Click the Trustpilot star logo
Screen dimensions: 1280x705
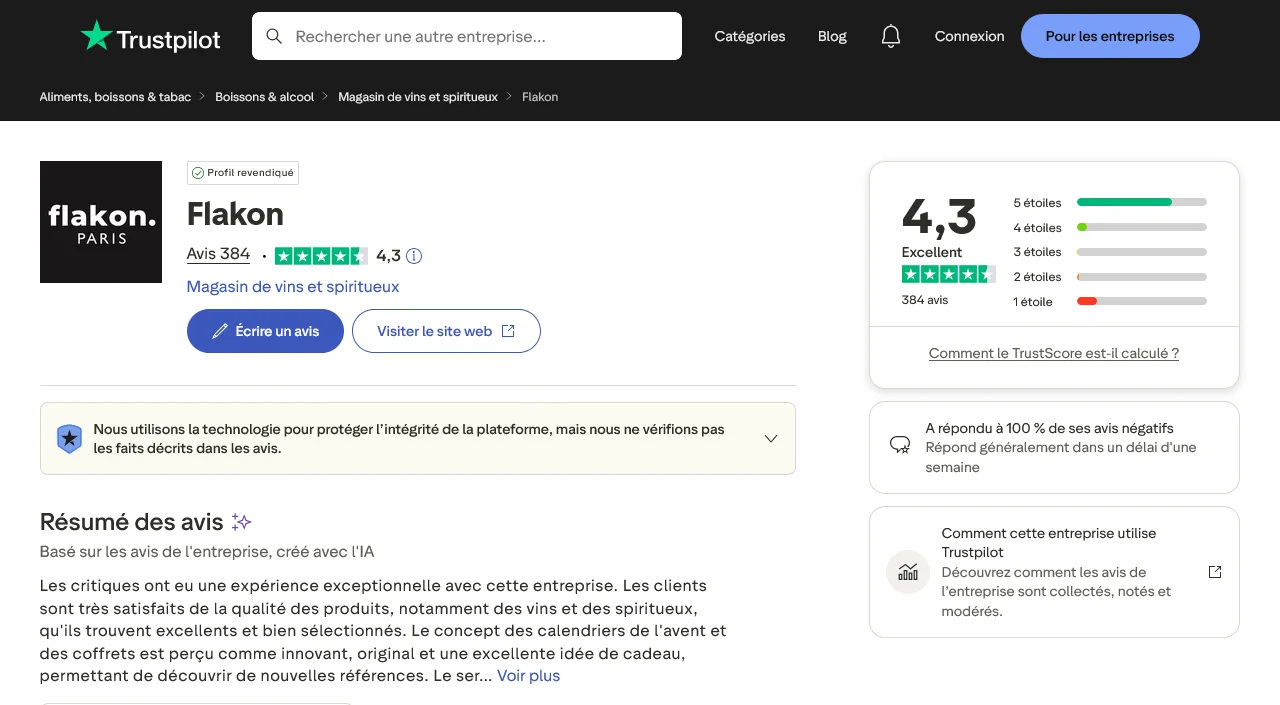coord(96,36)
